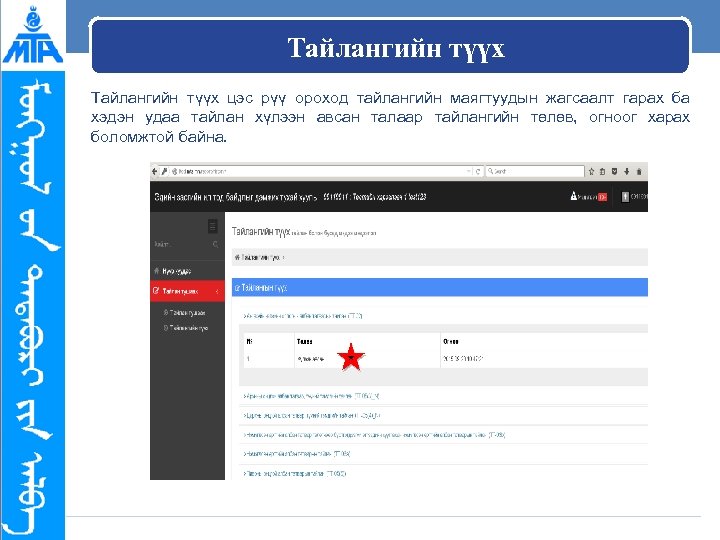Click the warning triangle icon in the header
This screenshot has height=540, width=720.
(574, 196)
